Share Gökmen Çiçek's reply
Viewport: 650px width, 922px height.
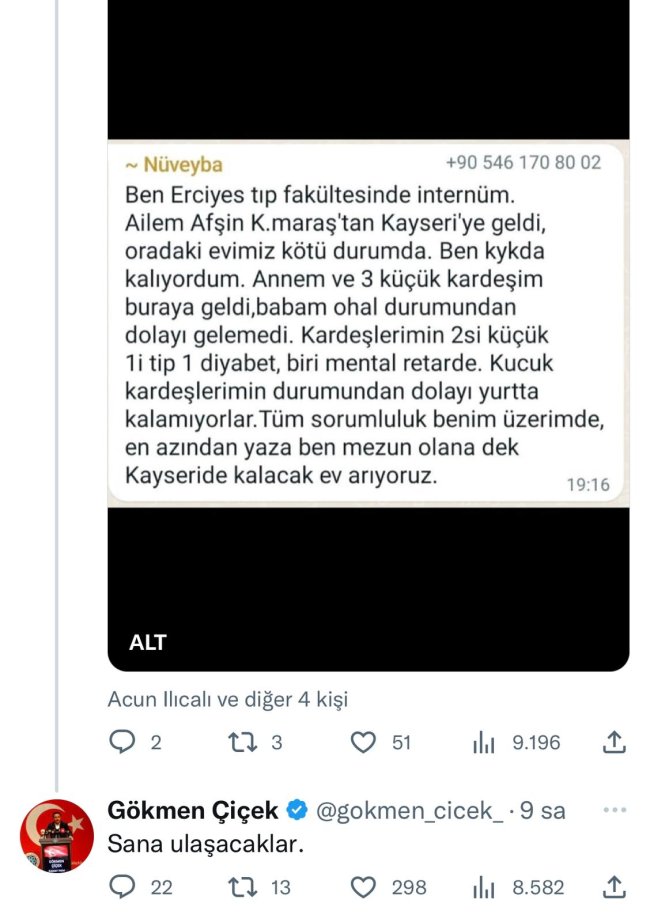coord(616,887)
